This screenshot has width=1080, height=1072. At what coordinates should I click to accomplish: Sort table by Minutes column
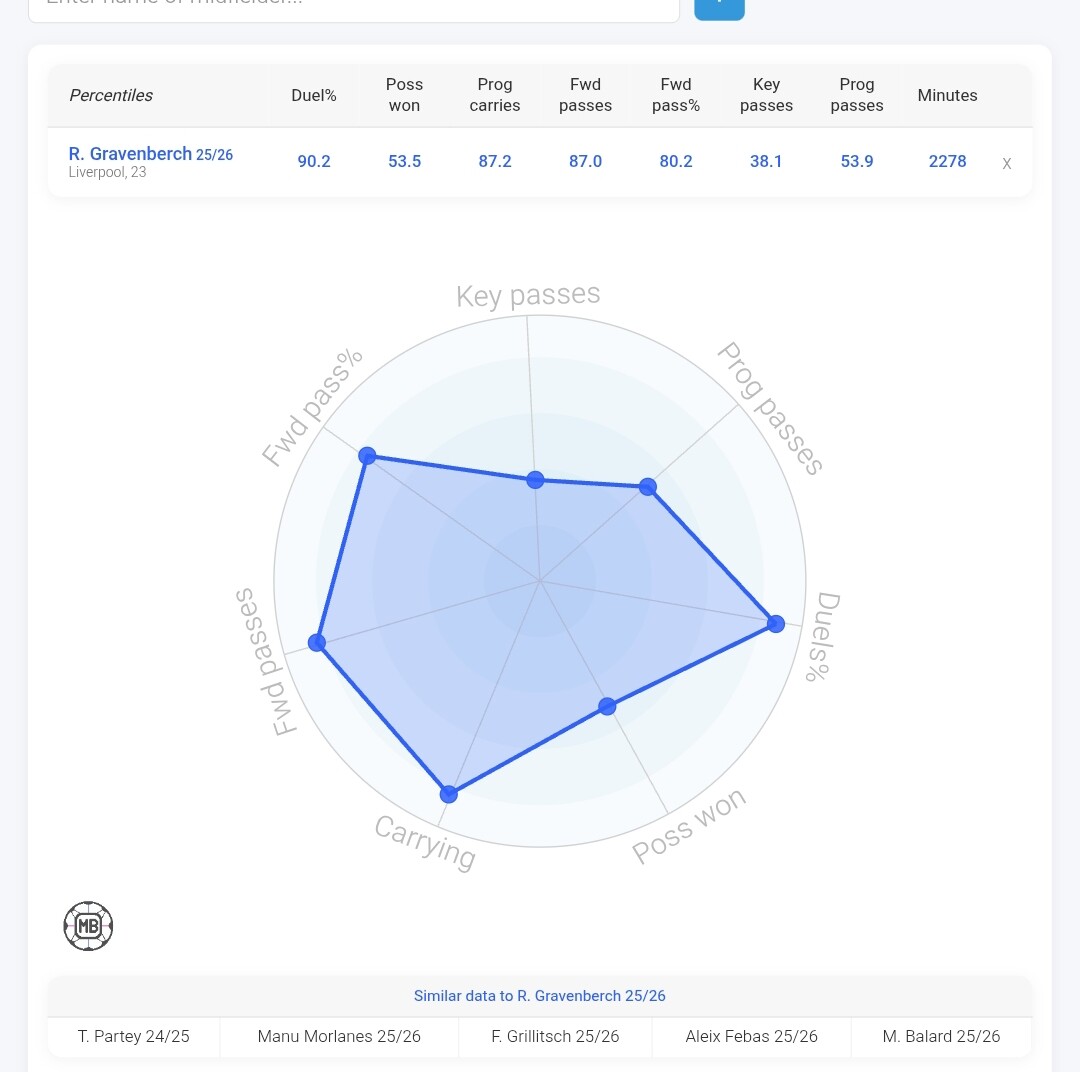tap(947, 95)
